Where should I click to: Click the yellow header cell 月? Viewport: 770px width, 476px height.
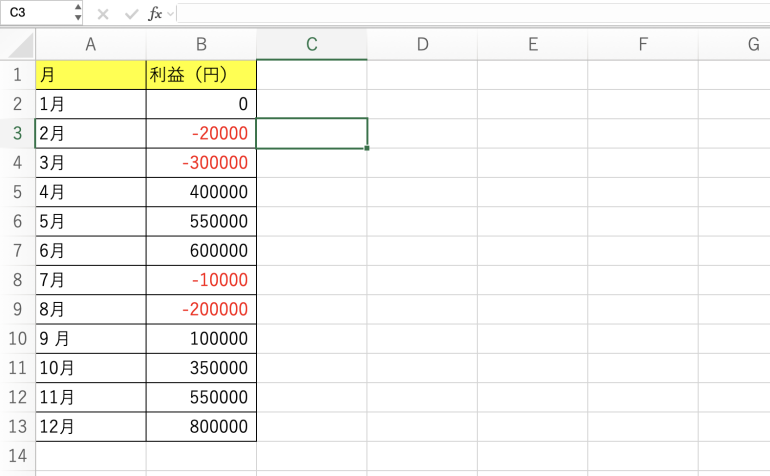[91, 75]
